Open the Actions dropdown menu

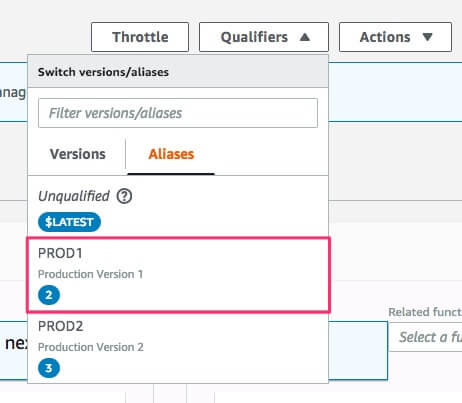click(395, 37)
